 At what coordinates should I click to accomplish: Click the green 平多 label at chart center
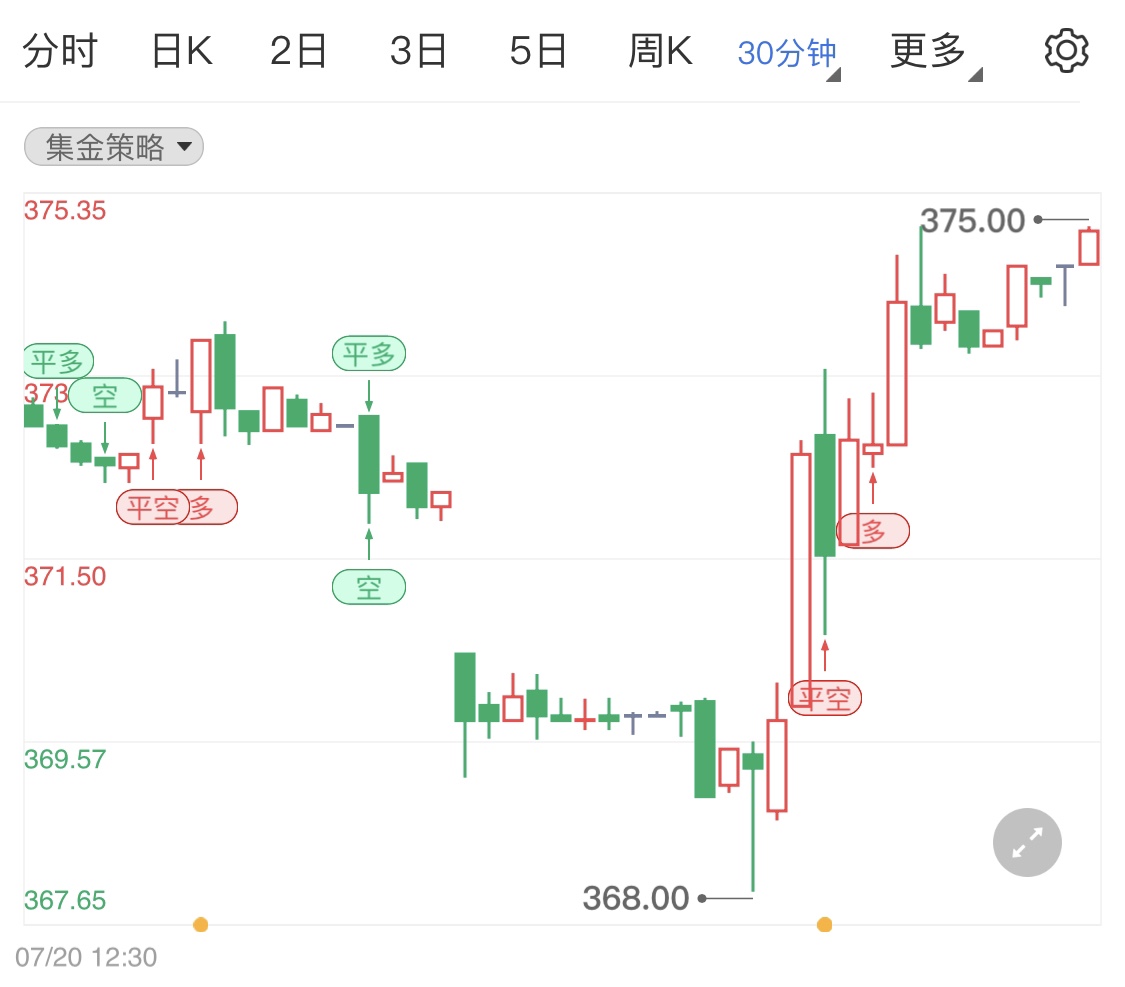[x=369, y=353]
